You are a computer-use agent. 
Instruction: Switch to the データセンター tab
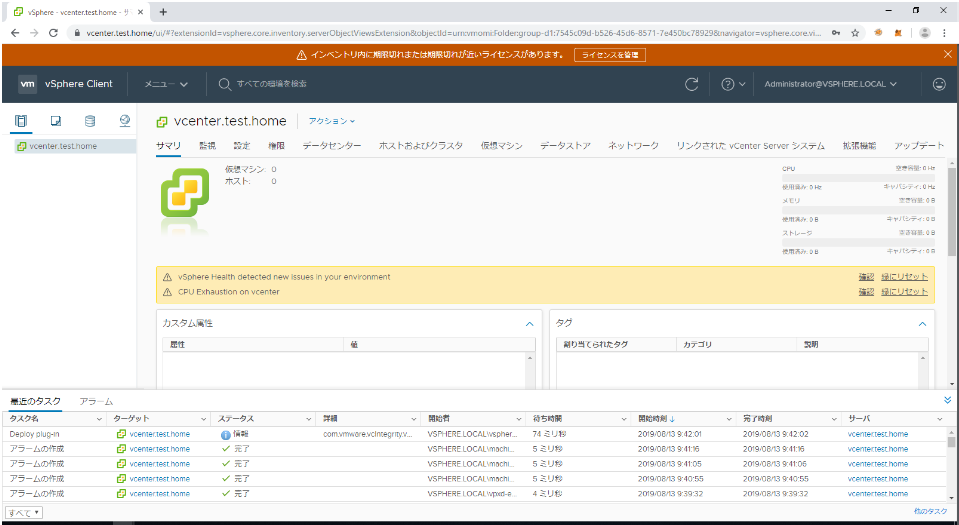331,146
